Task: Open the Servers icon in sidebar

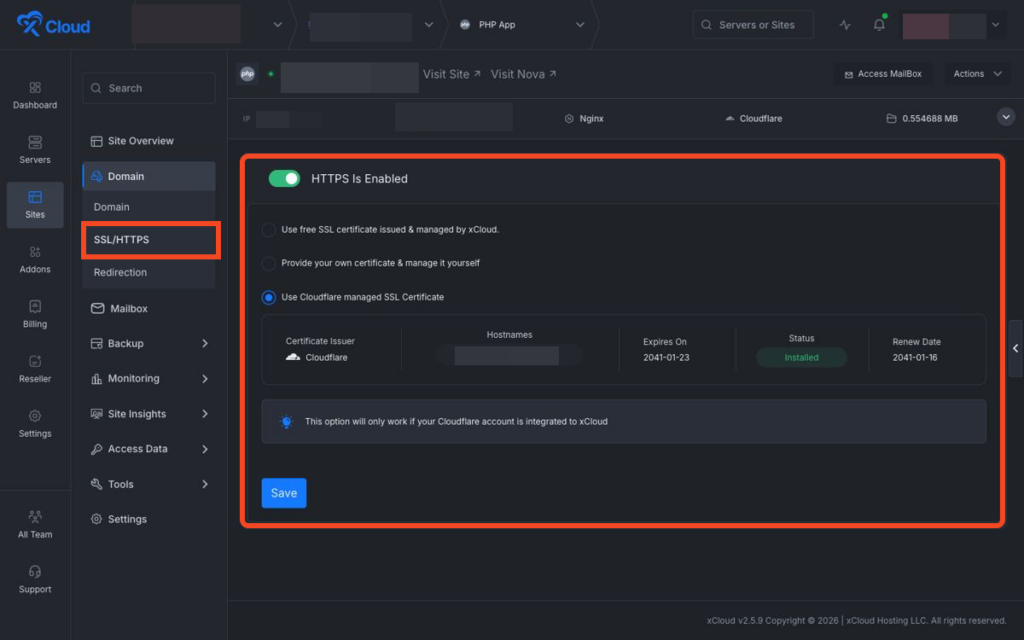Action: coord(35,142)
